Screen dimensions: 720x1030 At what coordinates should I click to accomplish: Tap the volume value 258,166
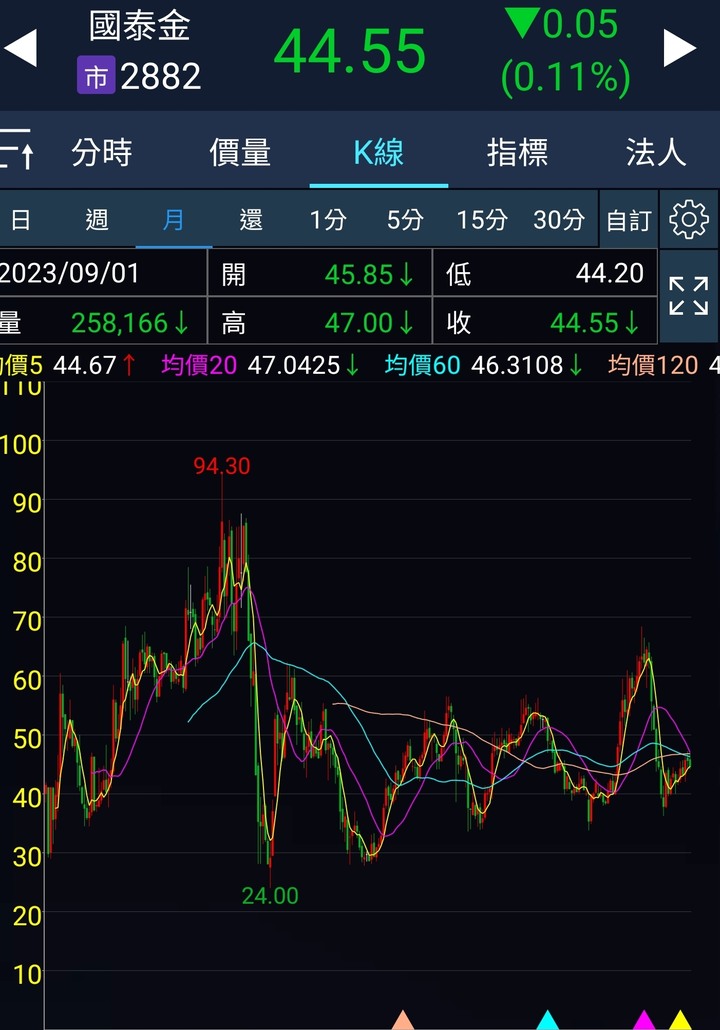[x=120, y=323]
